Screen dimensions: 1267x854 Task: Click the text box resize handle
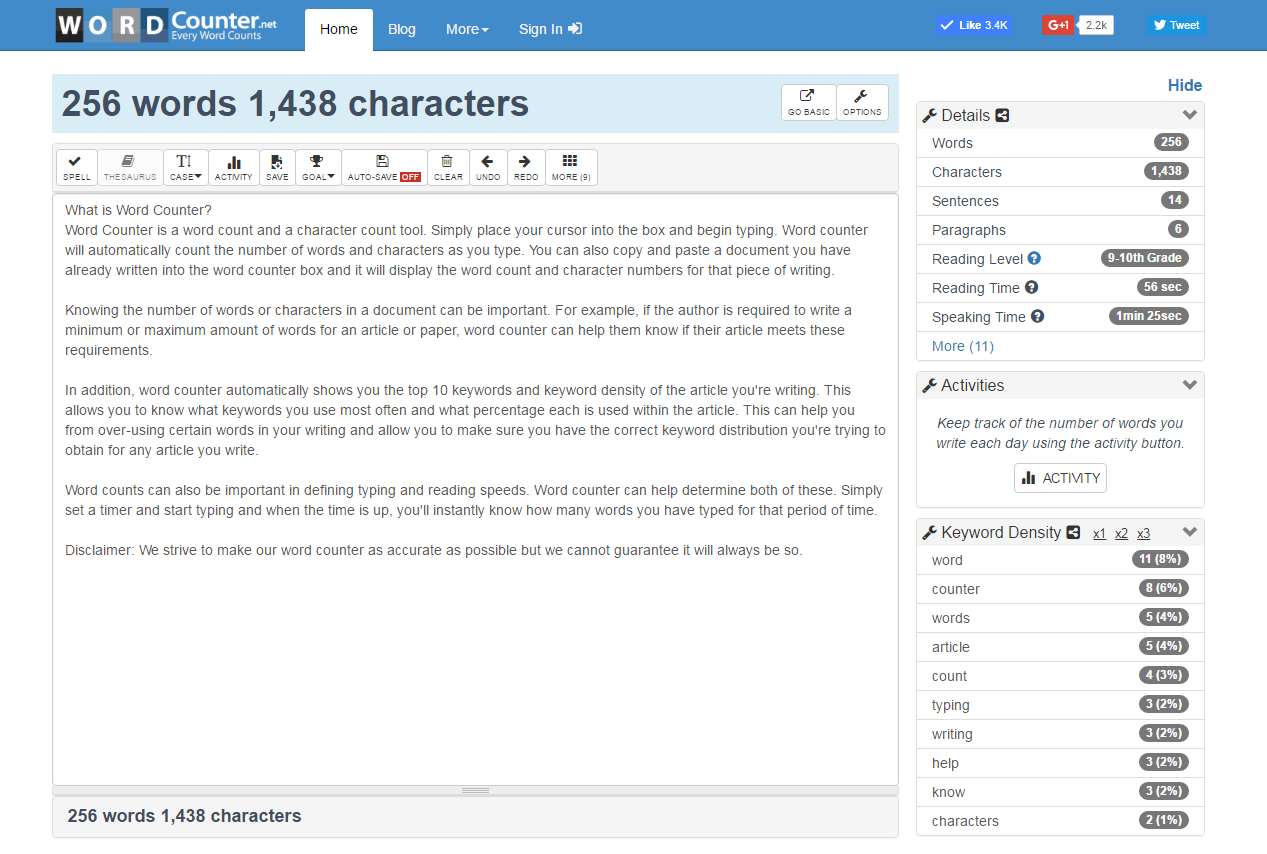click(x=475, y=790)
